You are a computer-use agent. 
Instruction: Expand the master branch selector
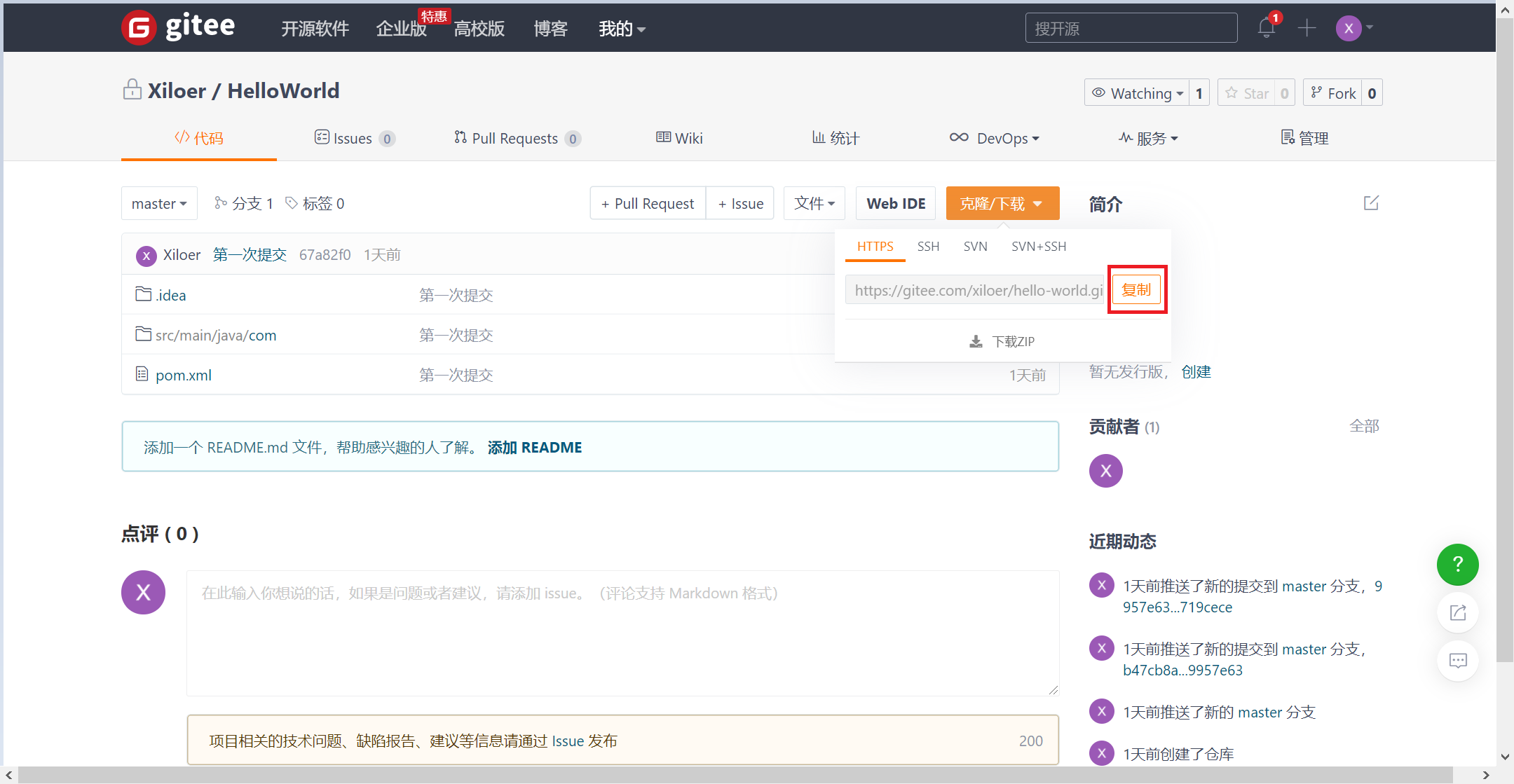[x=159, y=203]
